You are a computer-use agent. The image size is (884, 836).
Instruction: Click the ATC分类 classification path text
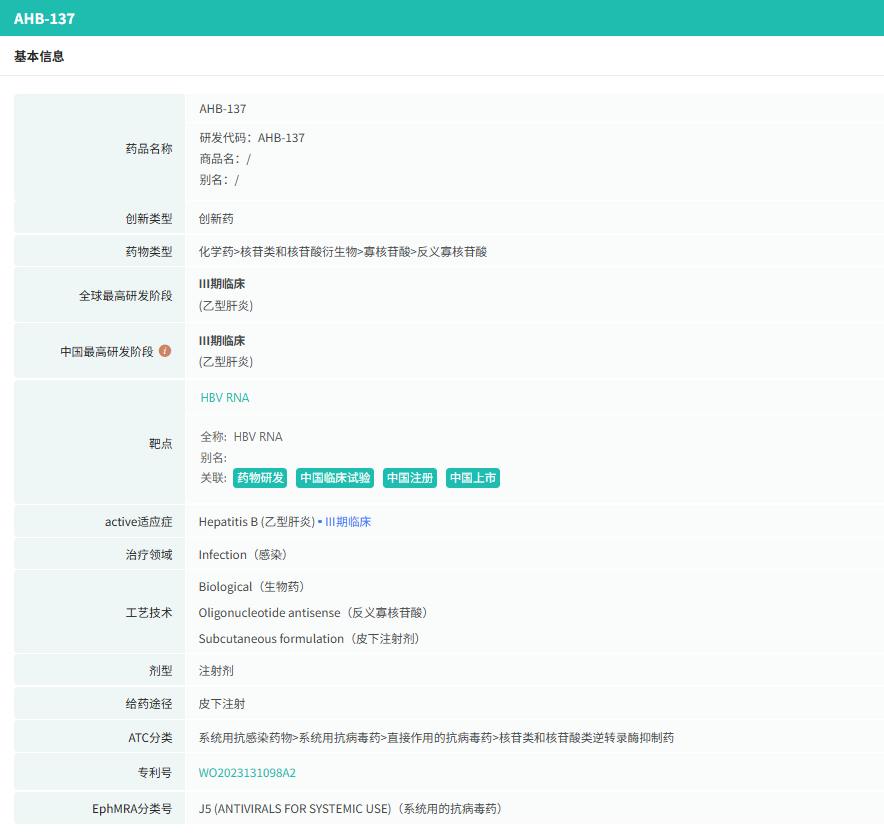436,738
